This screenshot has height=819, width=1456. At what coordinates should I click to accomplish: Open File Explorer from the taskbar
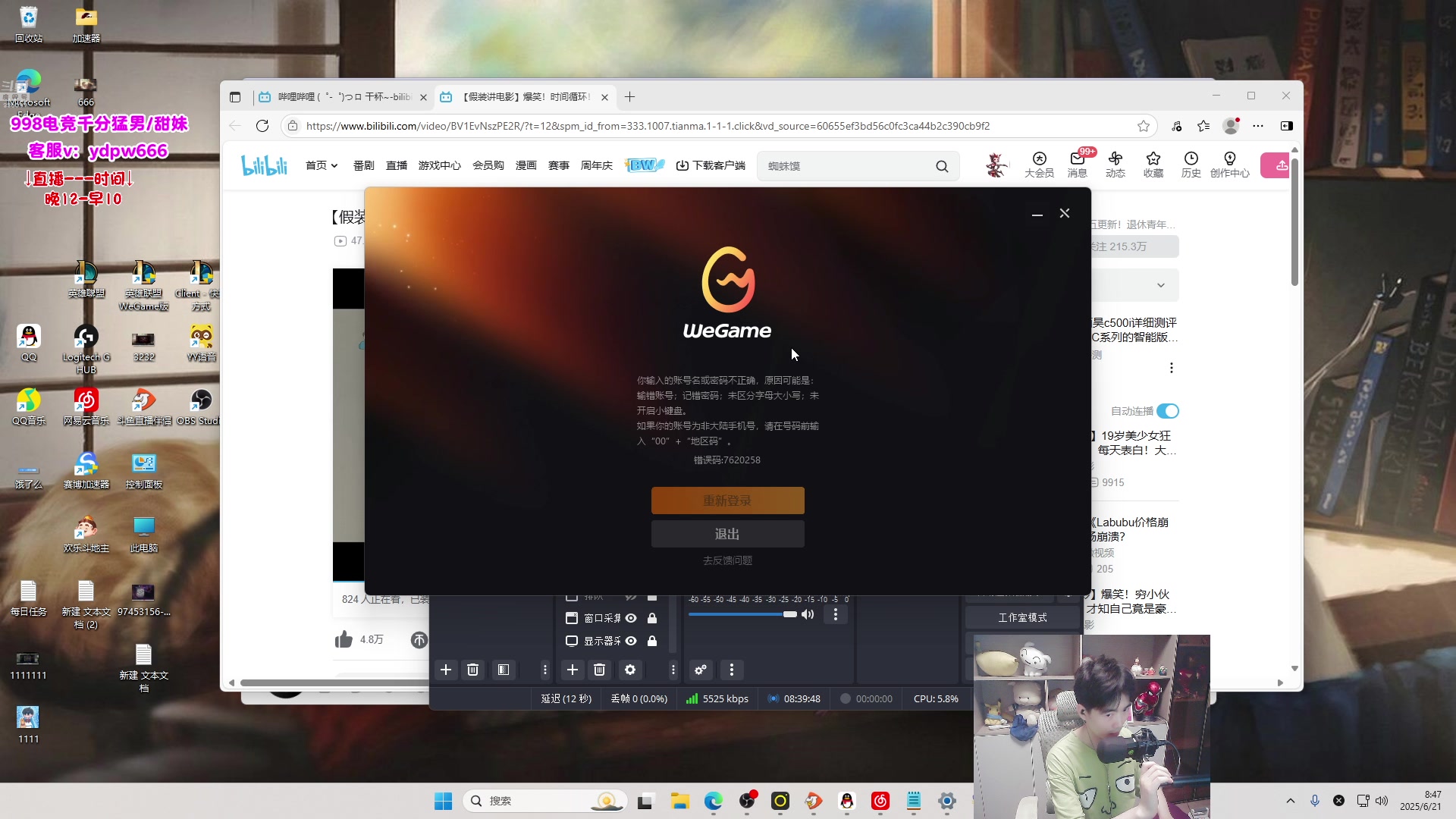pos(679,801)
